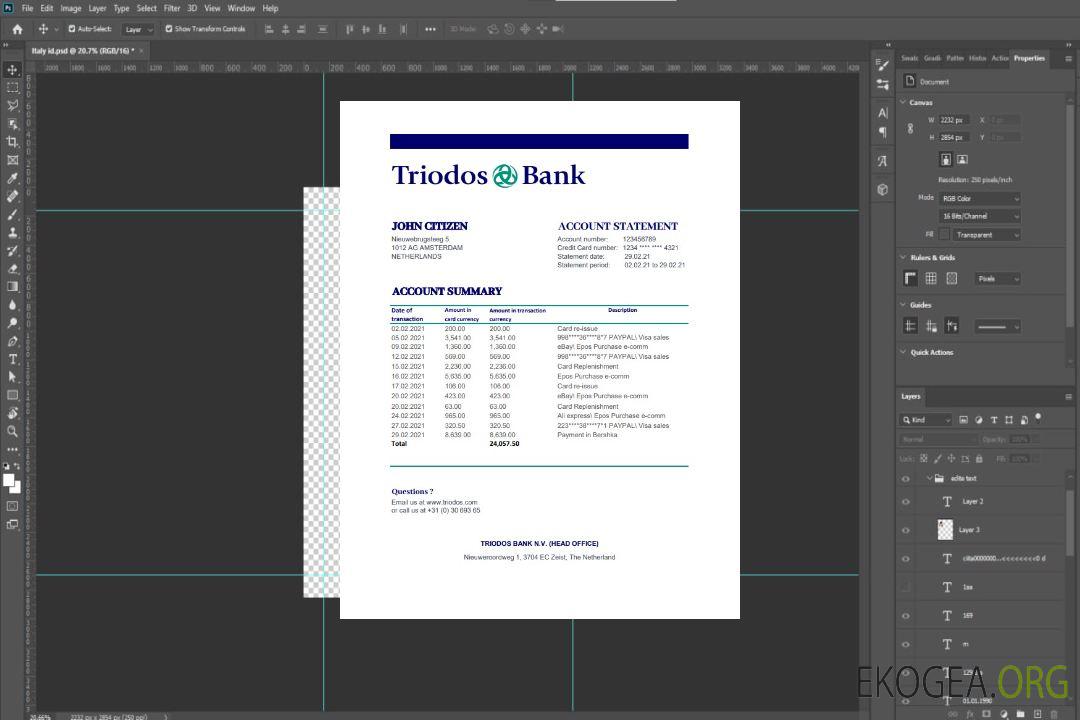This screenshot has height=720, width=1080.
Task: Open the Layers panel flyout menu
Action: coord(1068,397)
